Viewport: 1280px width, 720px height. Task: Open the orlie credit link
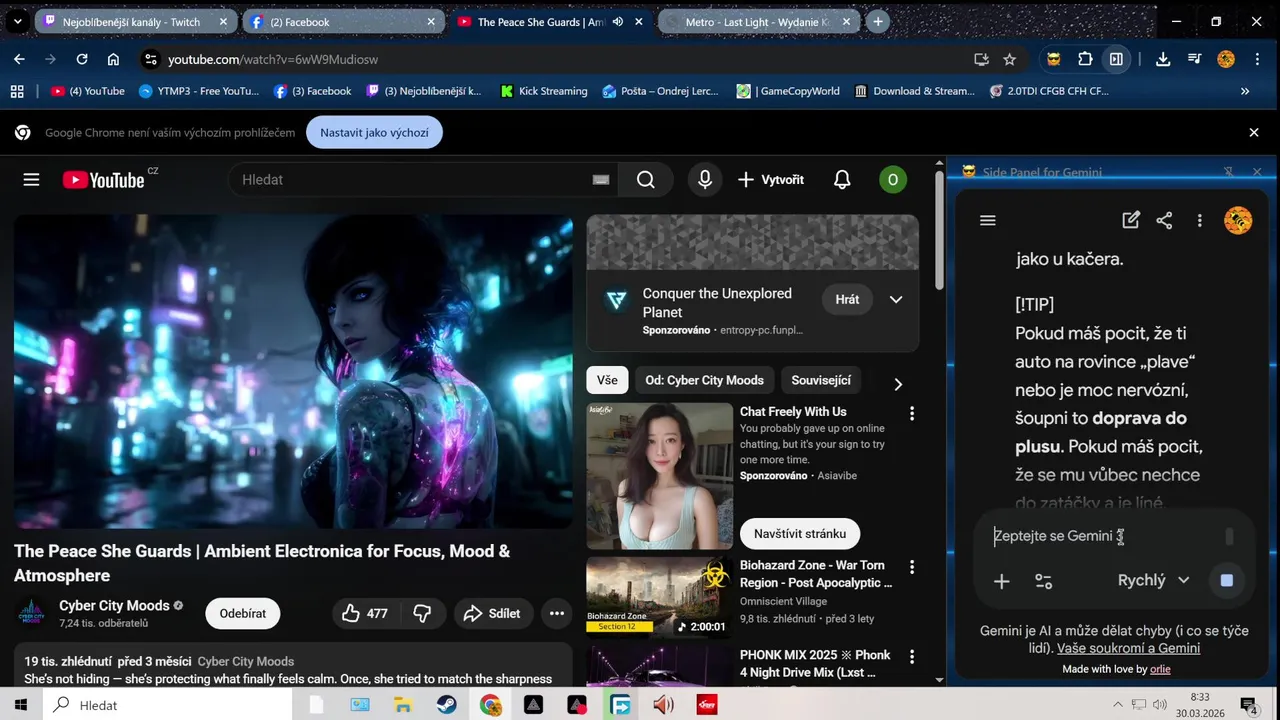(x=1160, y=669)
